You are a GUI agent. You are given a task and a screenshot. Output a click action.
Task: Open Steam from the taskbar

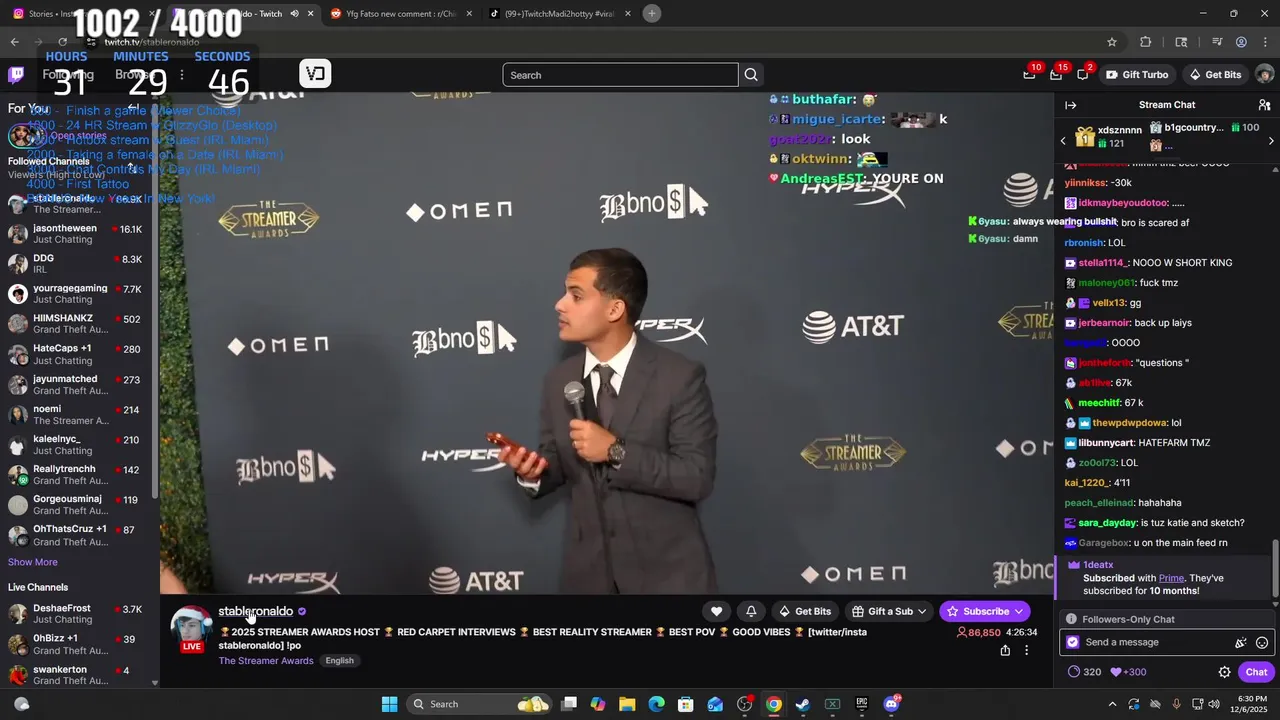pyautogui.click(x=802, y=704)
